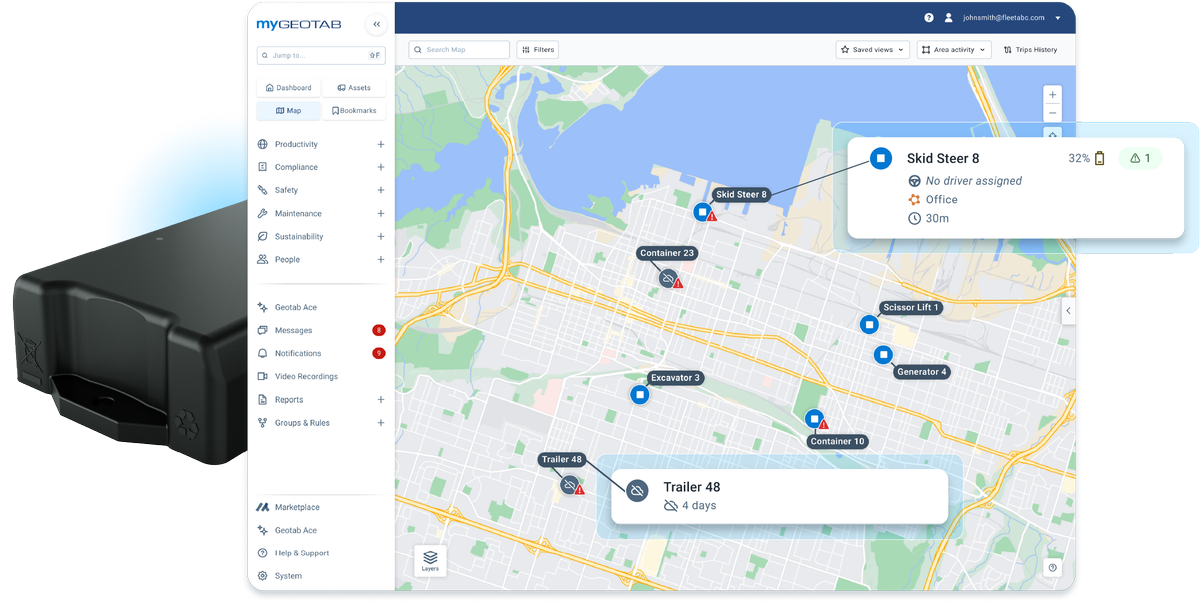Expand the Groups & Rules section
The image size is (1200, 603).
point(381,423)
